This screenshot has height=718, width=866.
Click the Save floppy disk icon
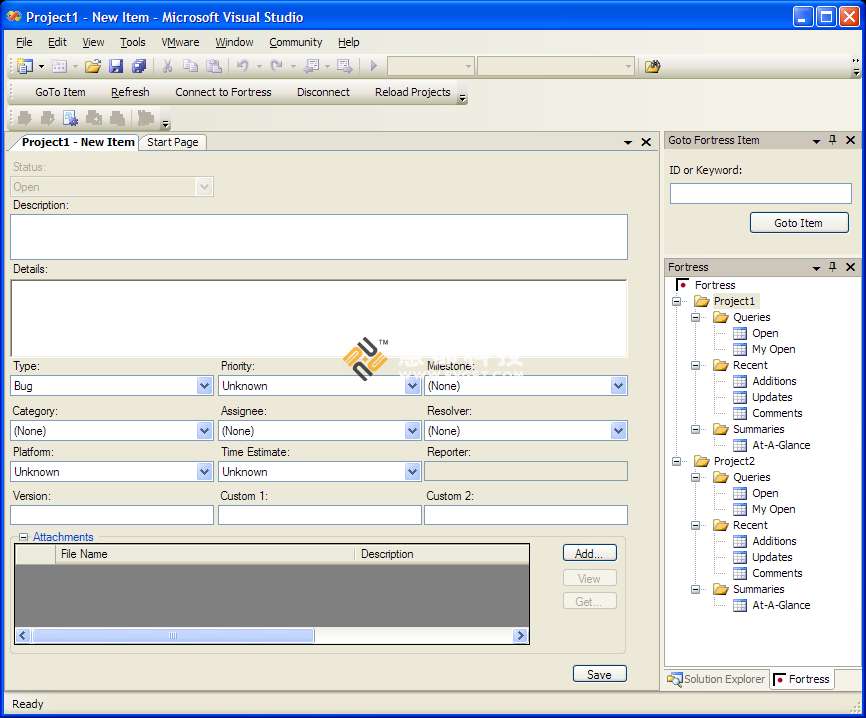116,66
